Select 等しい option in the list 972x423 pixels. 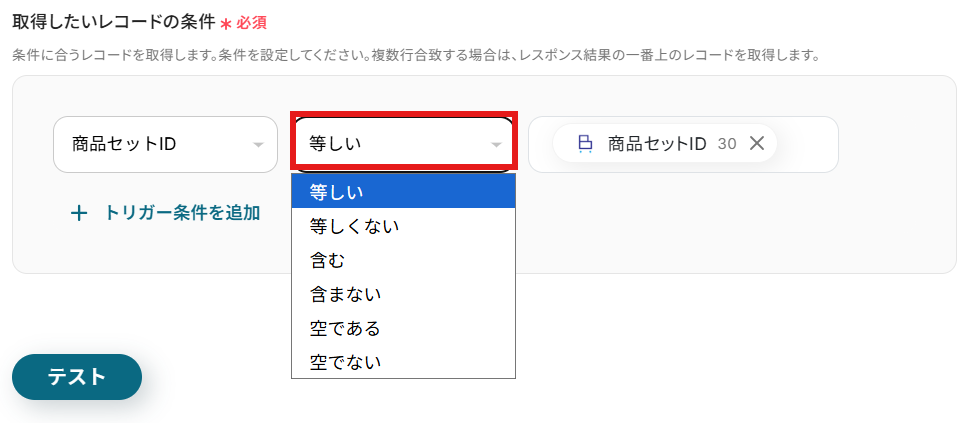pos(404,192)
